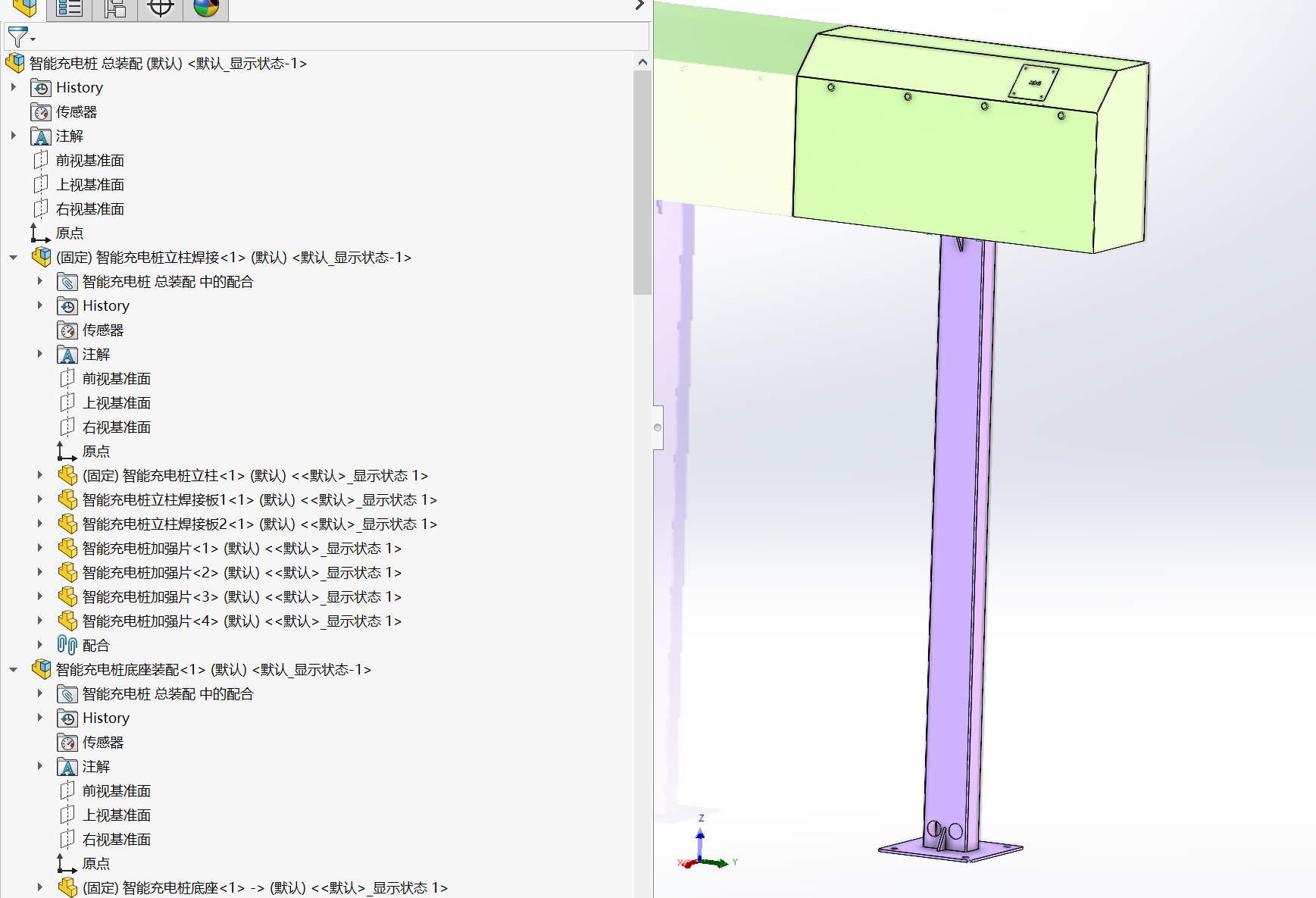Click the feature tree vertical scrollbar thumb
Image resolution: width=1316 pixels, height=898 pixels.
coord(642,182)
